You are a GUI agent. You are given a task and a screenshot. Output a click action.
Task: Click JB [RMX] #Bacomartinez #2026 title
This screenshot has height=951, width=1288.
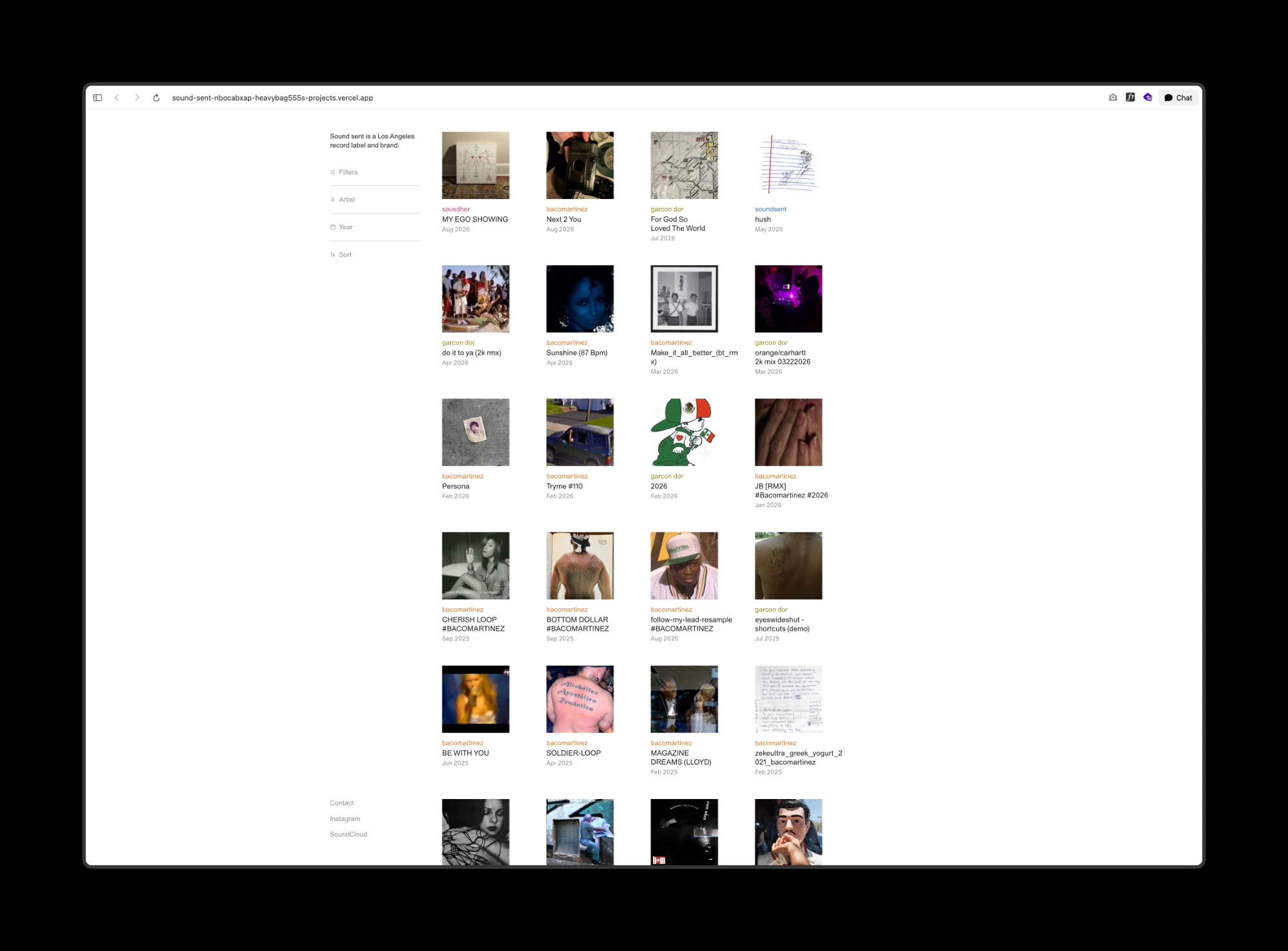[791, 491]
